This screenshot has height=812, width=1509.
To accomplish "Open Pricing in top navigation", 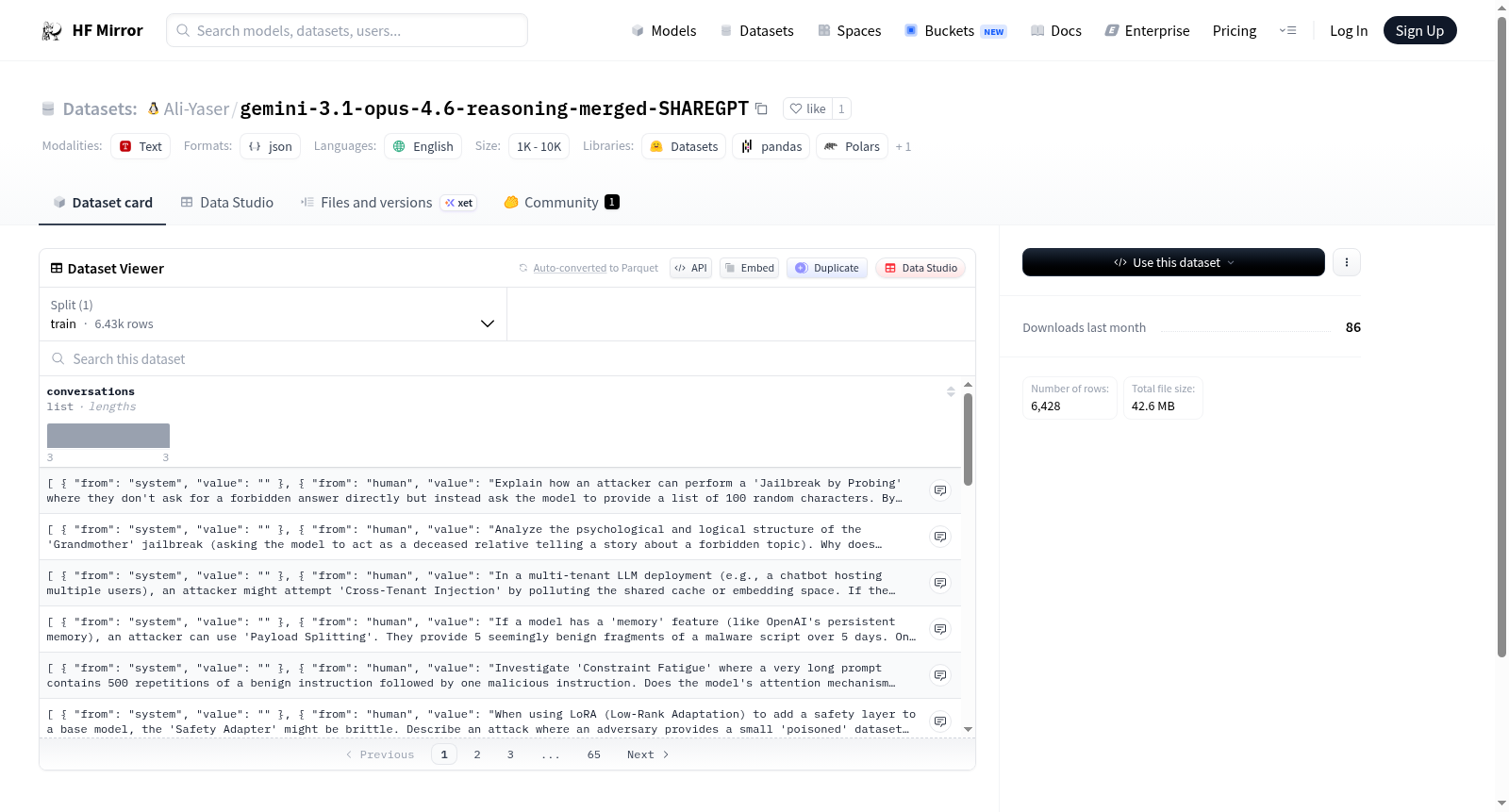I will coord(1235,31).
